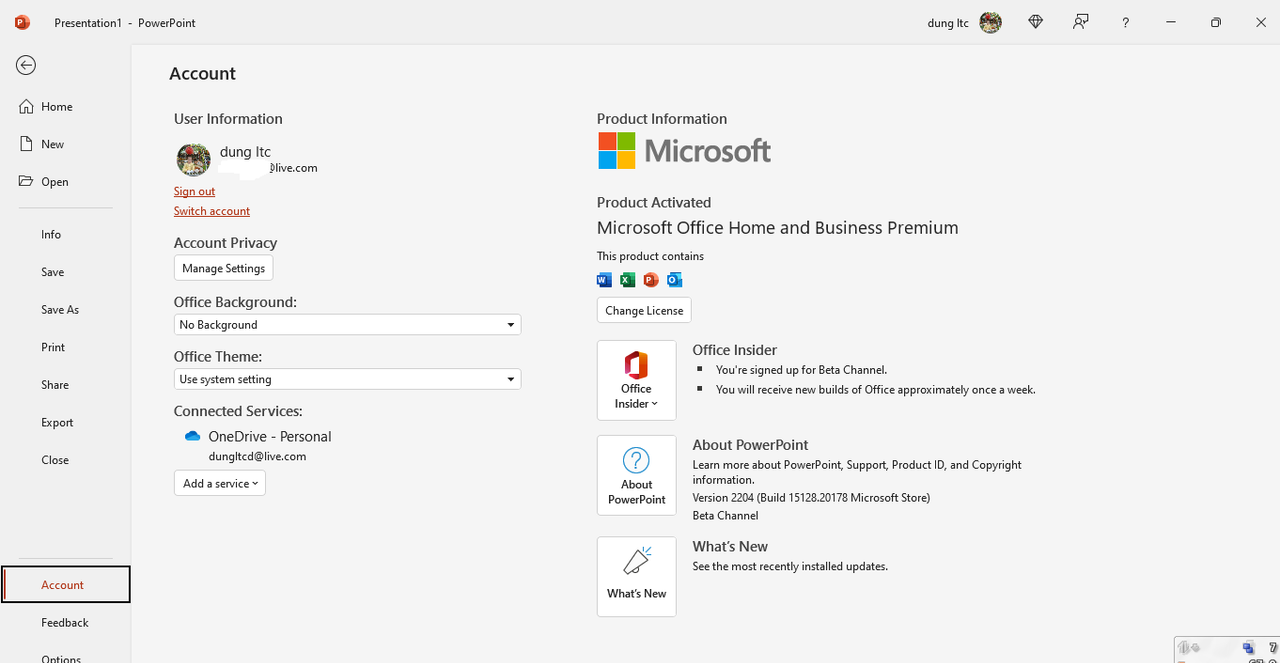Click the Change License button
The width and height of the screenshot is (1280, 663).
click(644, 310)
